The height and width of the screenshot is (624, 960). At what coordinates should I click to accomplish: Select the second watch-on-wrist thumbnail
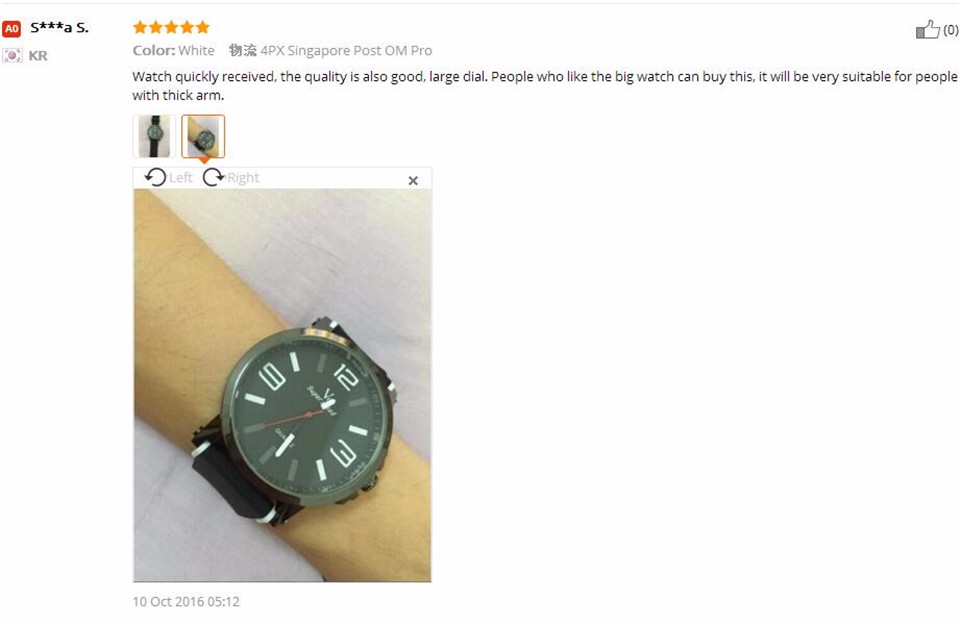pyautogui.click(x=203, y=136)
